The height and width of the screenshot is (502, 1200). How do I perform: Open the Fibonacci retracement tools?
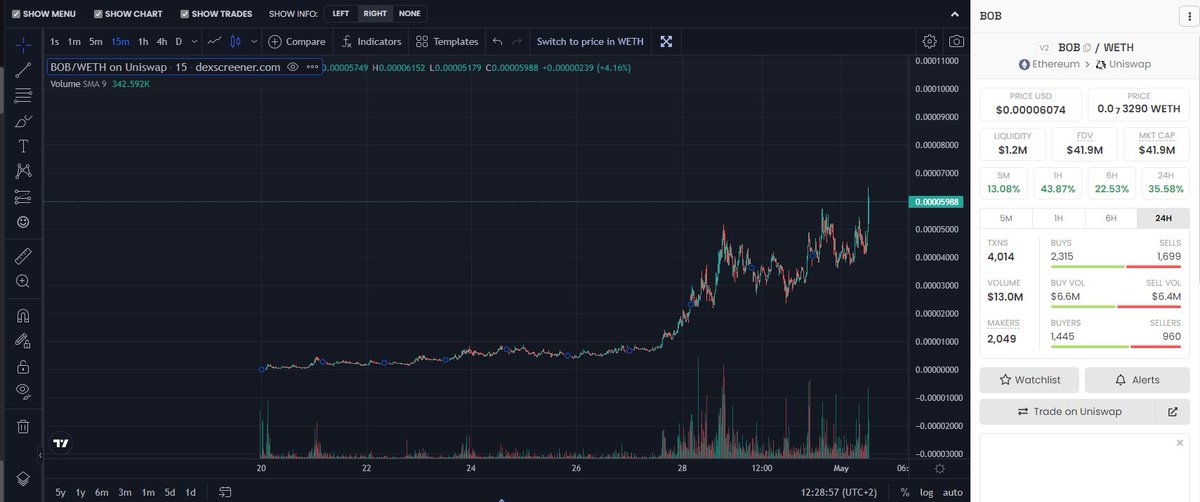[23, 96]
